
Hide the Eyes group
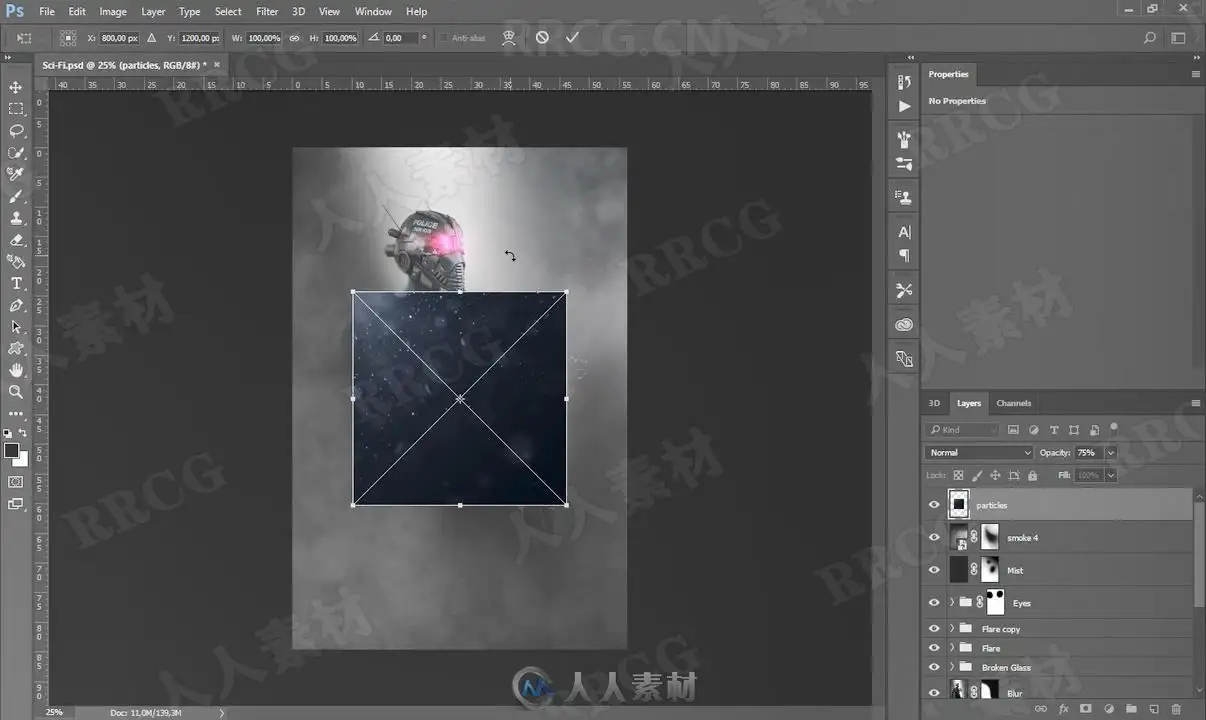[x=934, y=603]
